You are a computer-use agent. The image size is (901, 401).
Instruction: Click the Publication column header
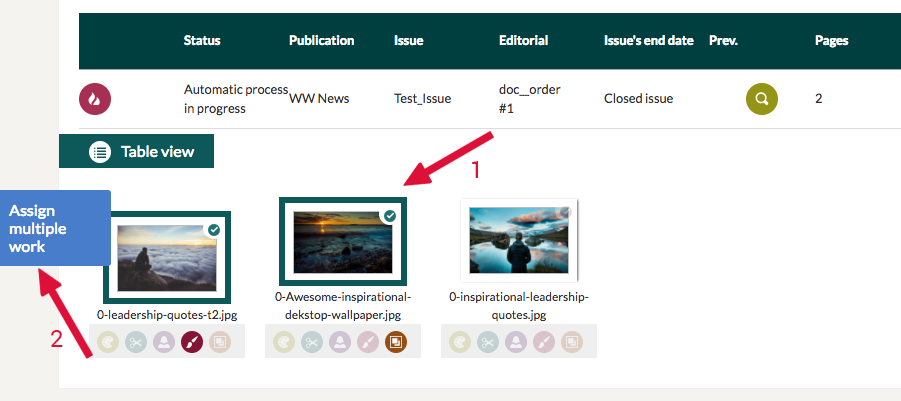click(321, 41)
